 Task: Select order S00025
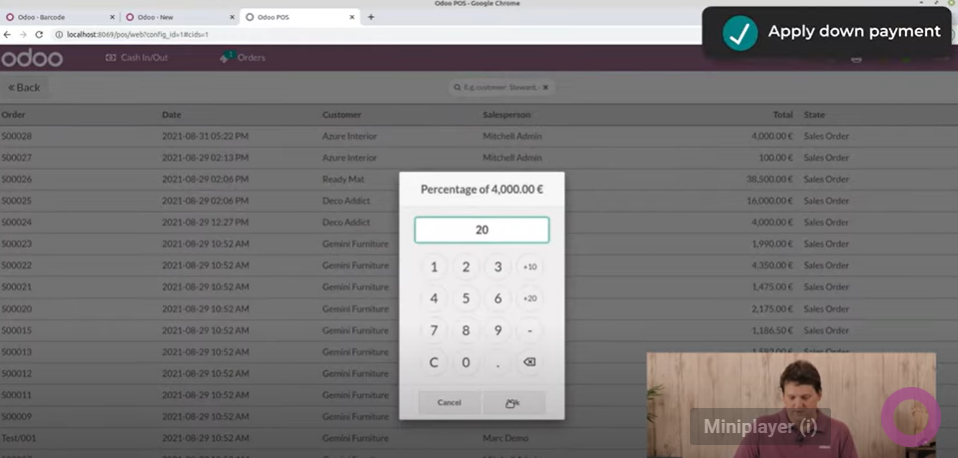pos(479,201)
